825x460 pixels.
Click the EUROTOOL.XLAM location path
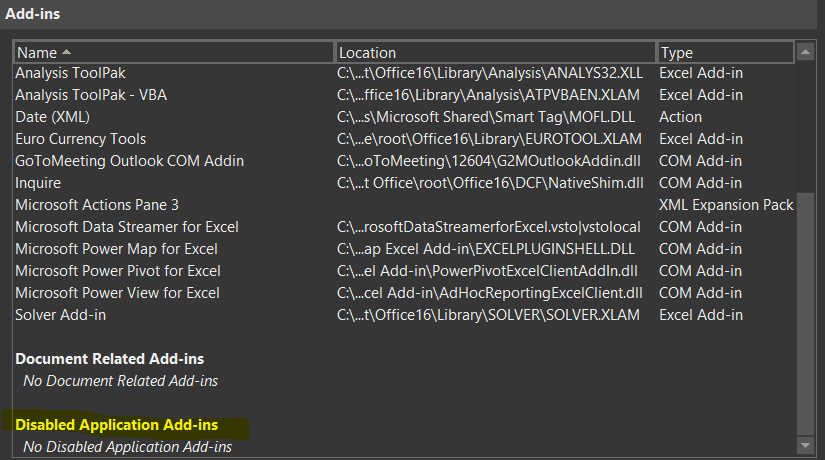[x=489, y=139]
